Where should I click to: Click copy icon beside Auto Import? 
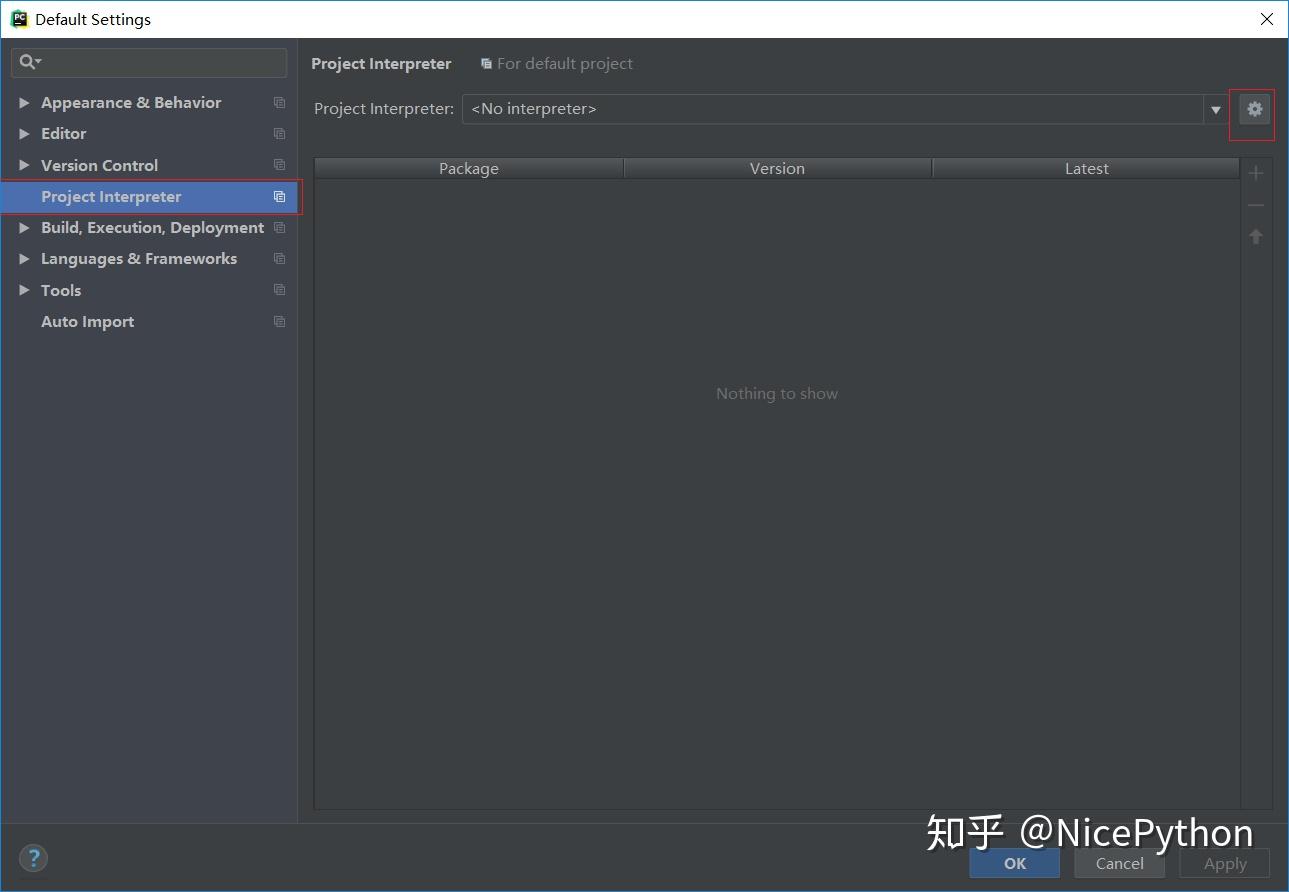point(279,322)
